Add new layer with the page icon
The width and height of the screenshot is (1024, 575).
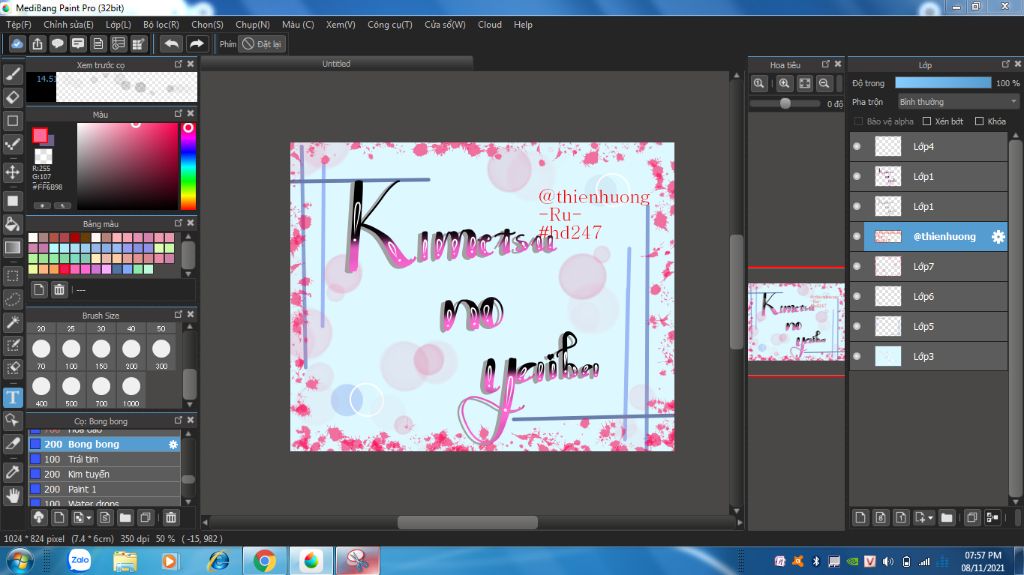tap(860, 518)
